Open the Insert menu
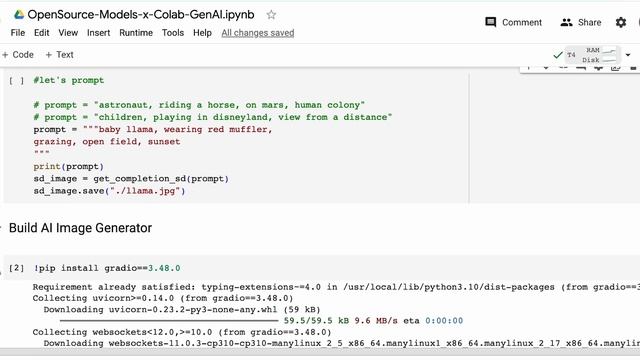640x360 pixels. [x=98, y=33]
